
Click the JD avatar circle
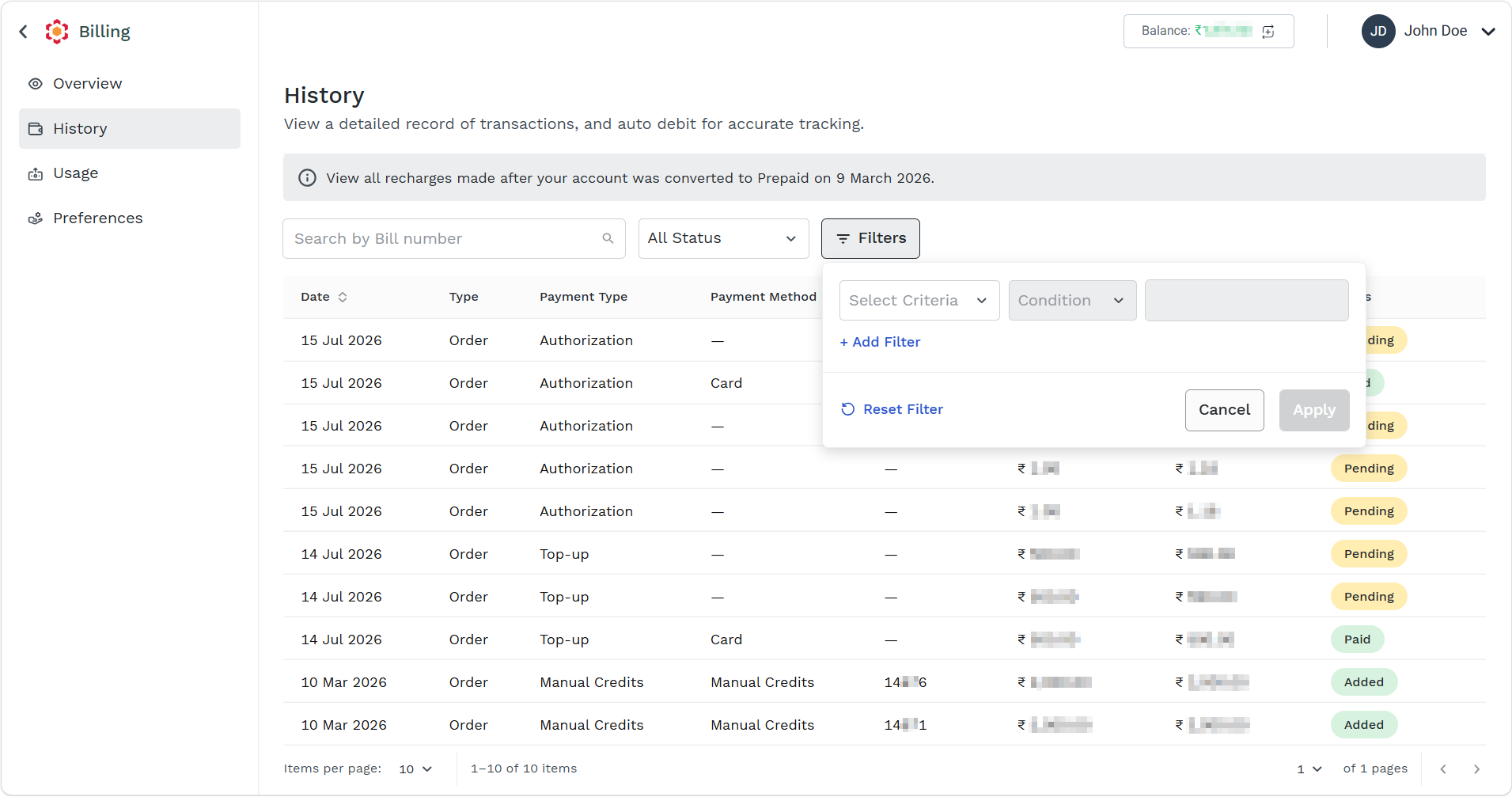click(1378, 32)
